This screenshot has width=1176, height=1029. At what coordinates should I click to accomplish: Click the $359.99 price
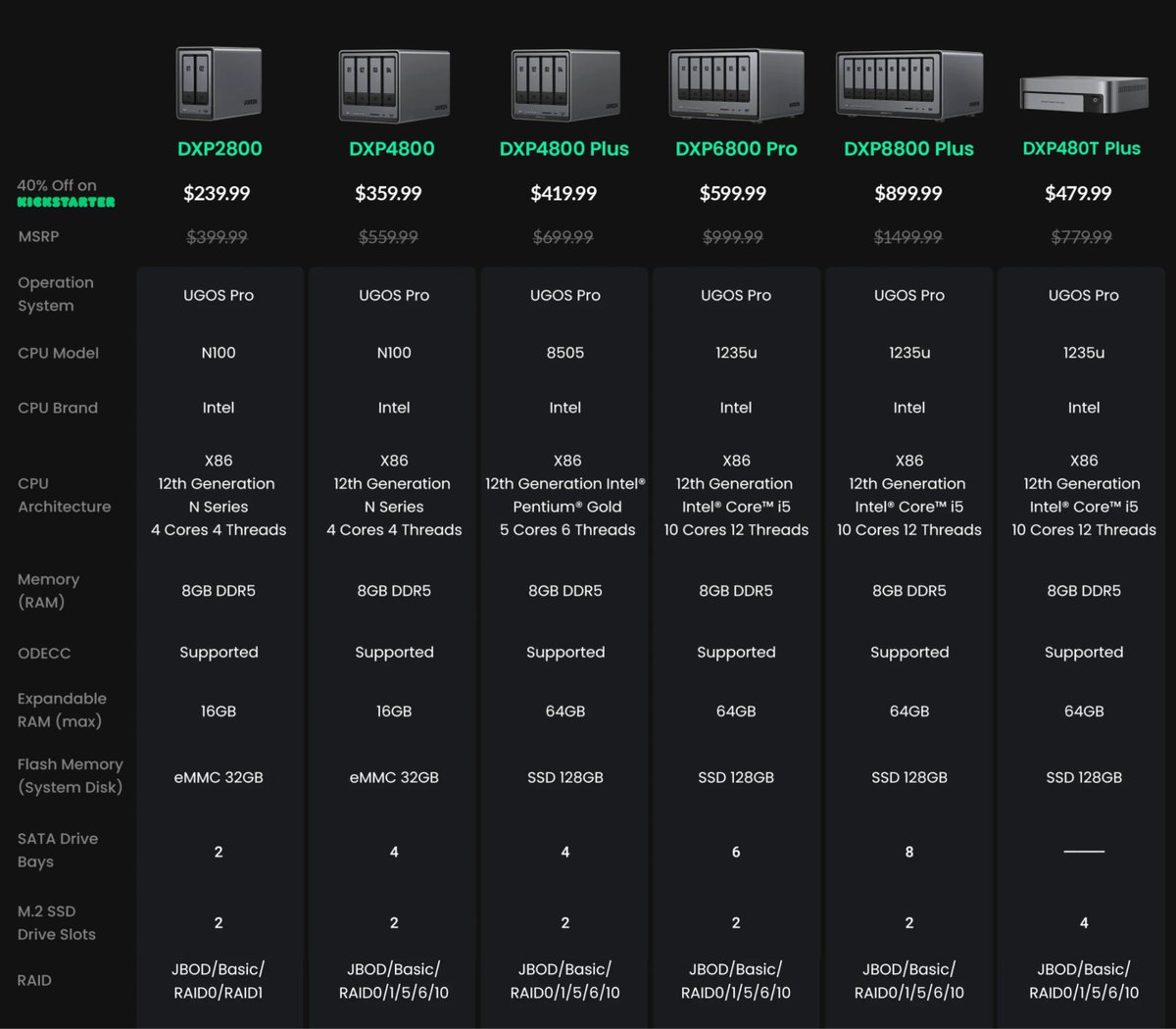click(389, 193)
